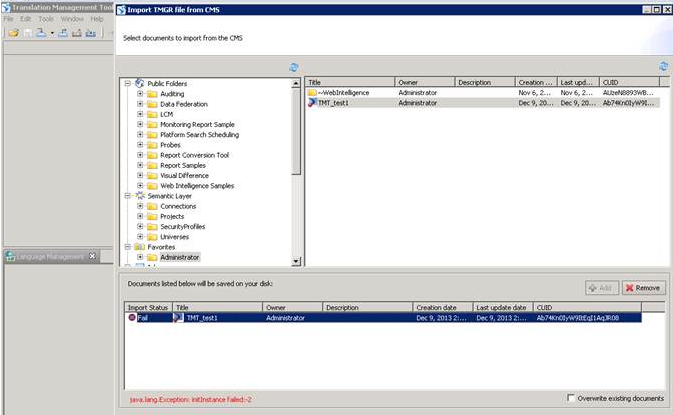Click the TMT_test1 file icon in the lower table
This screenshot has width=673, height=415.
point(178,318)
